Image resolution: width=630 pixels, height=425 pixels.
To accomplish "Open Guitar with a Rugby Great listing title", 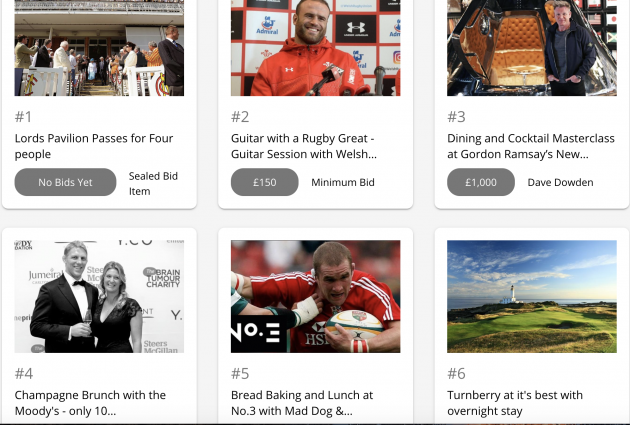I will [x=304, y=146].
